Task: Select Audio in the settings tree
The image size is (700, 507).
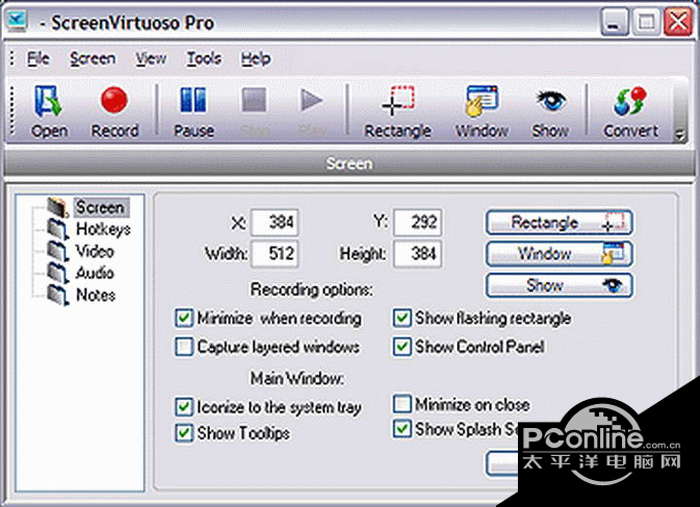Action: coord(95,273)
